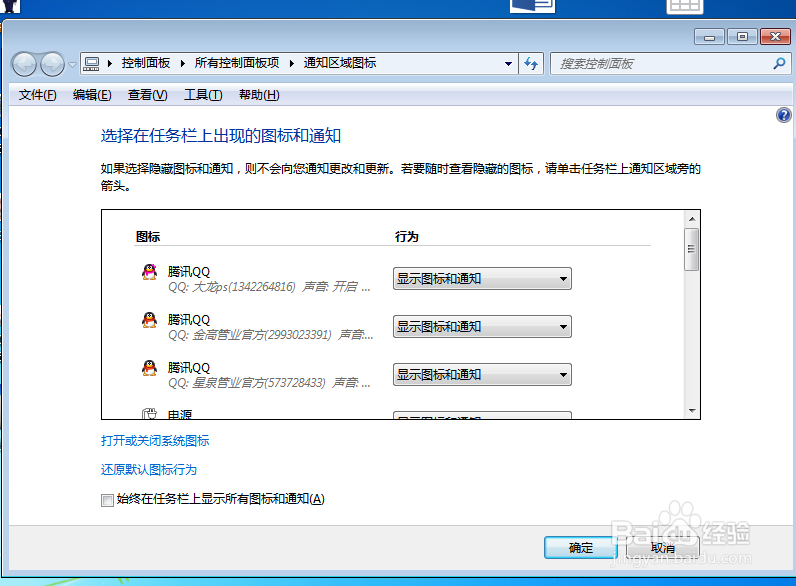Viewport: 796px width, 586px height.
Task: Click 还原默认图标行为 link
Action: click(149, 470)
